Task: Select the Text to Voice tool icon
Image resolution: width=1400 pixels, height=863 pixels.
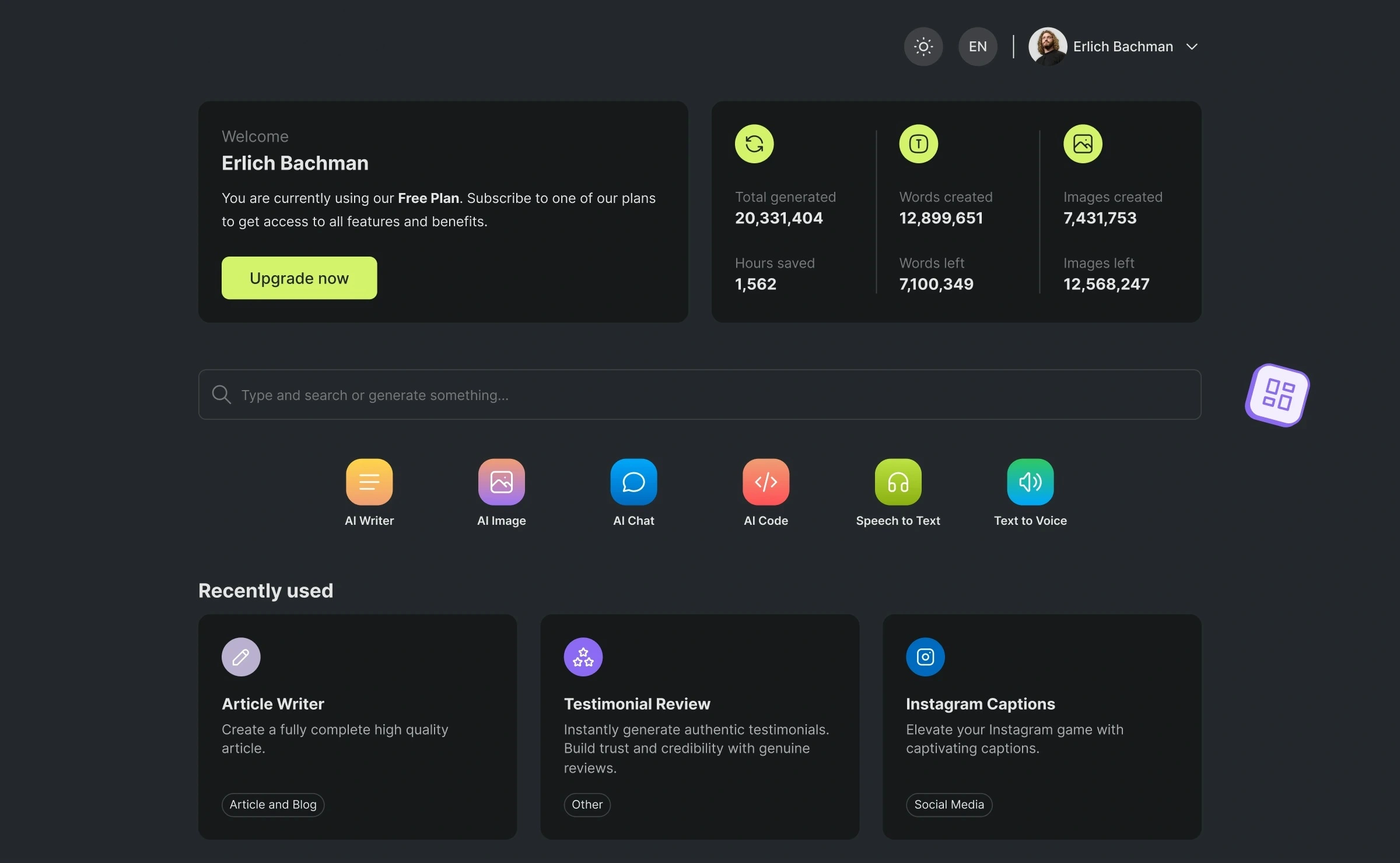Action: [x=1030, y=481]
